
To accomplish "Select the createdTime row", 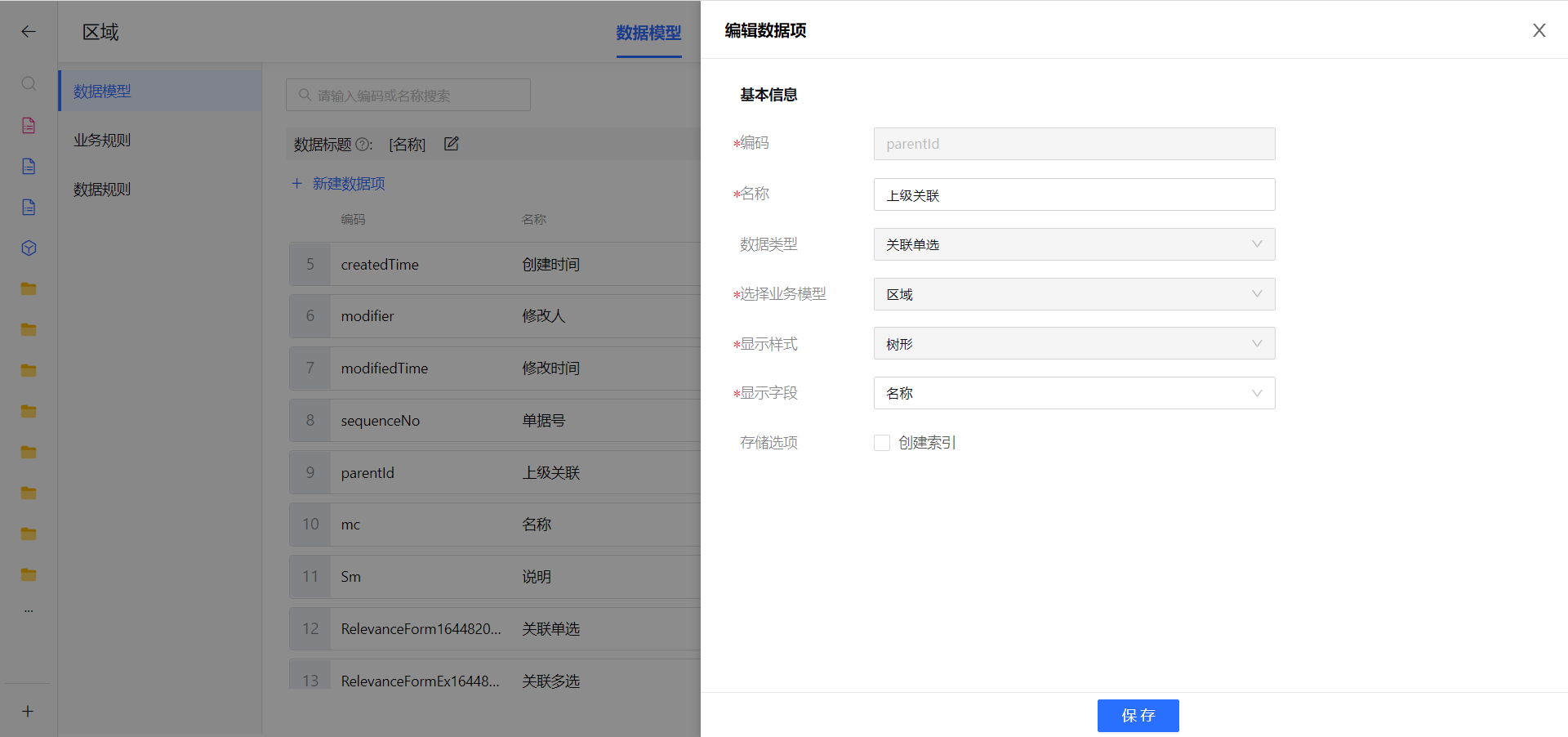I will pyautogui.click(x=495, y=264).
